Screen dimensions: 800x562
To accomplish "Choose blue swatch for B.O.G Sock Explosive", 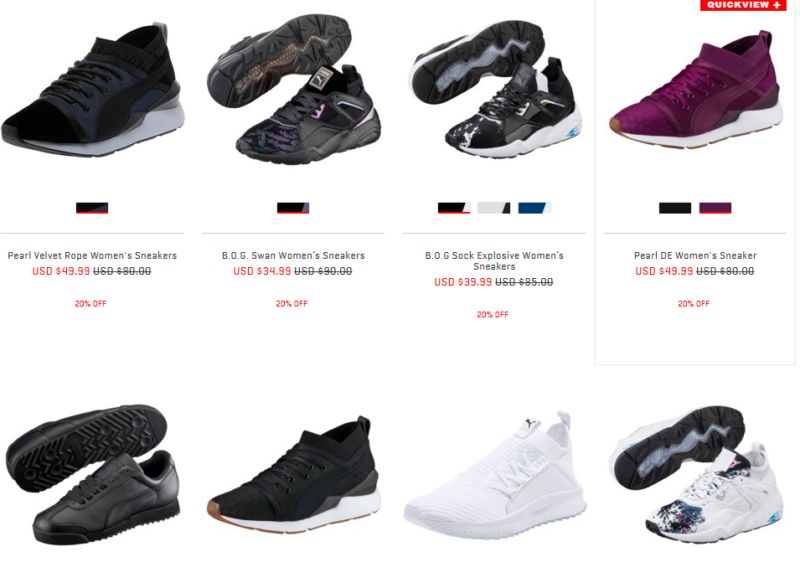I will coord(534,208).
